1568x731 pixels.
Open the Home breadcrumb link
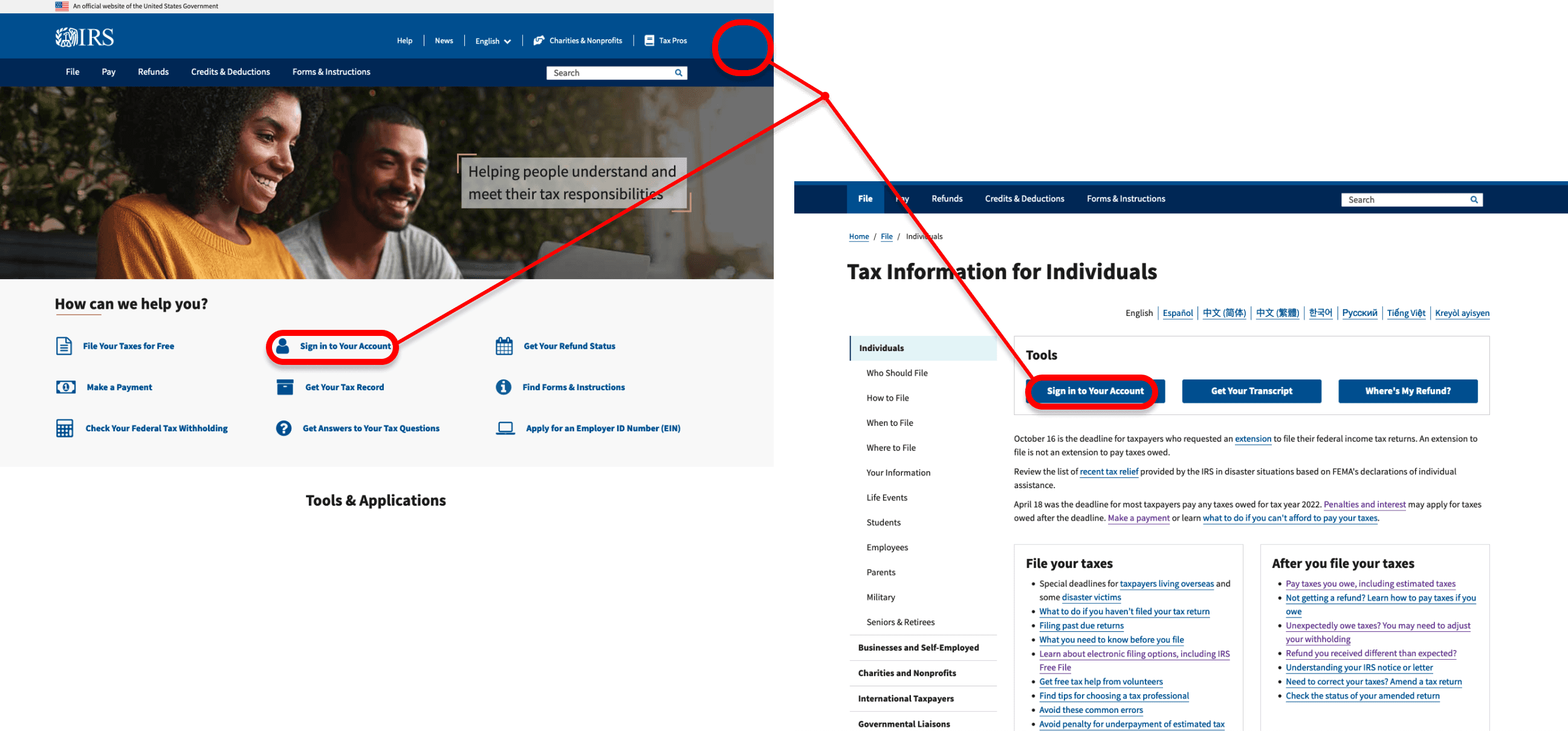coord(858,237)
